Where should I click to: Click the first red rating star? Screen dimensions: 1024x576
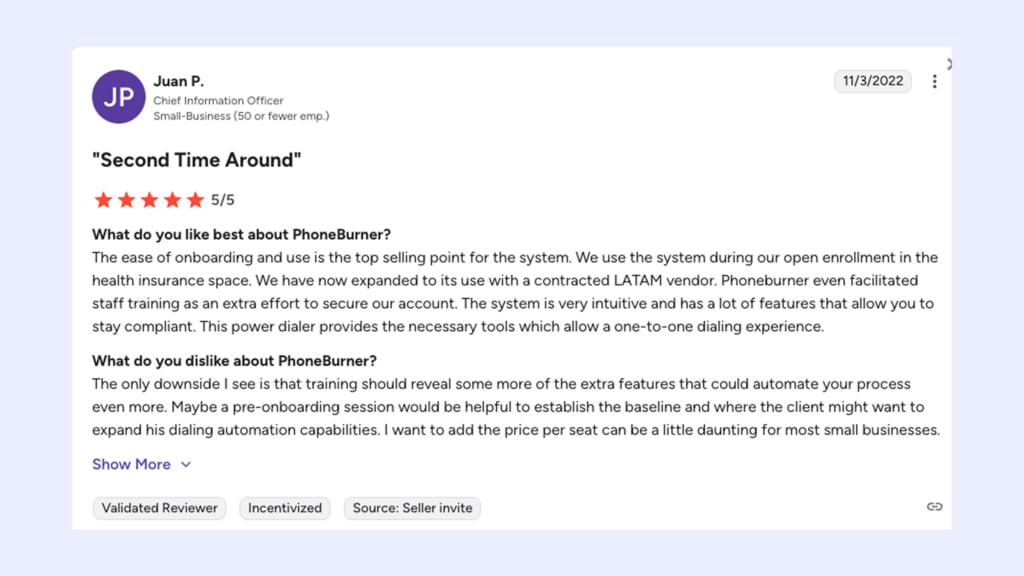coord(103,200)
